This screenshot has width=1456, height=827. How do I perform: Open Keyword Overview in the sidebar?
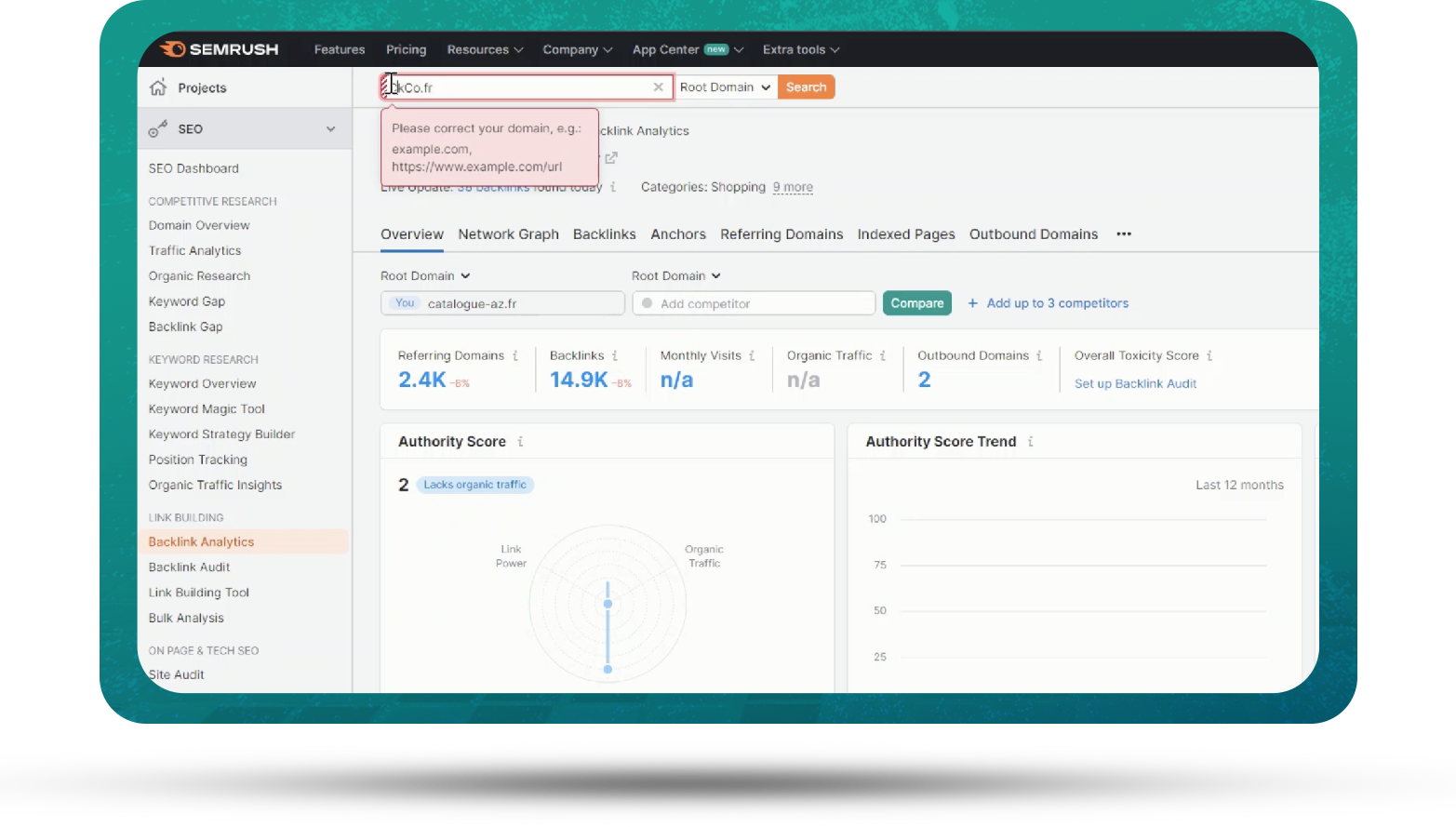[202, 383]
